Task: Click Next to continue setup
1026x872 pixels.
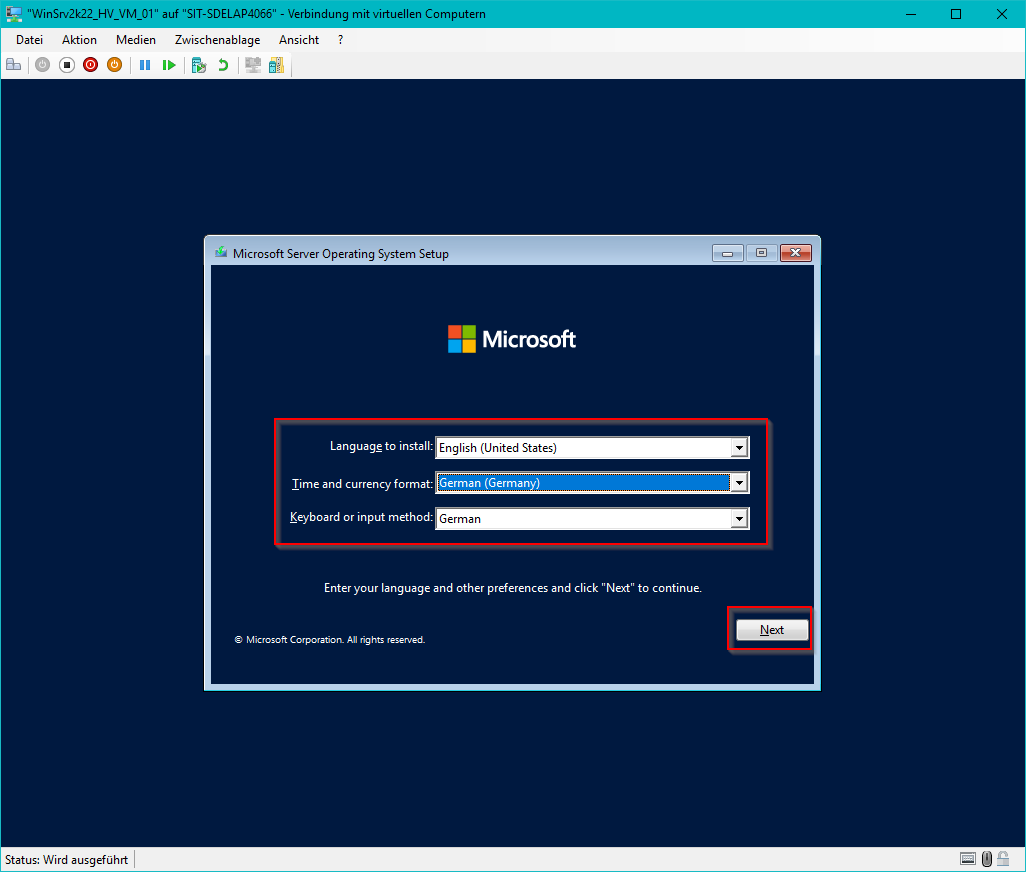Action: (771, 630)
